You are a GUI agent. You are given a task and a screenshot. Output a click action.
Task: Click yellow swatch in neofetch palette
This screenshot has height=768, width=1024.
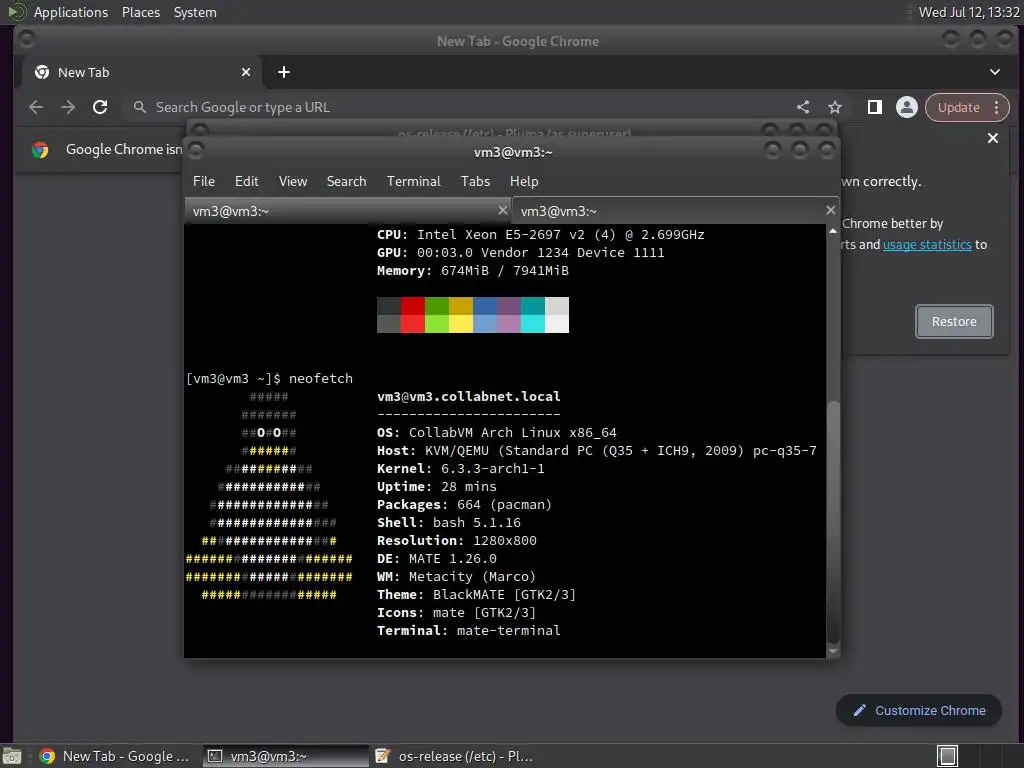click(x=460, y=315)
